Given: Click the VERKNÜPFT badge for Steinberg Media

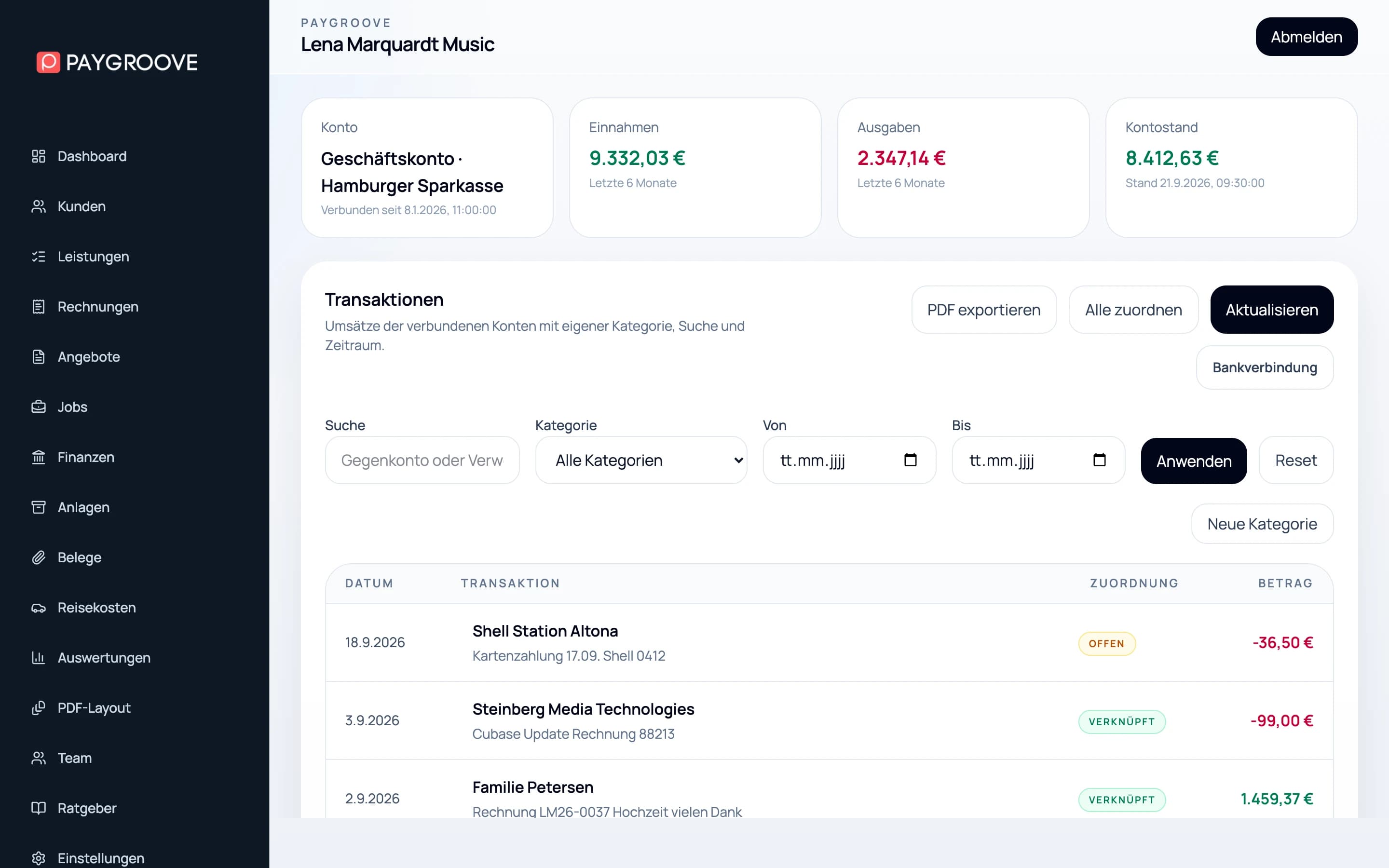Looking at the screenshot, I should (1121, 721).
